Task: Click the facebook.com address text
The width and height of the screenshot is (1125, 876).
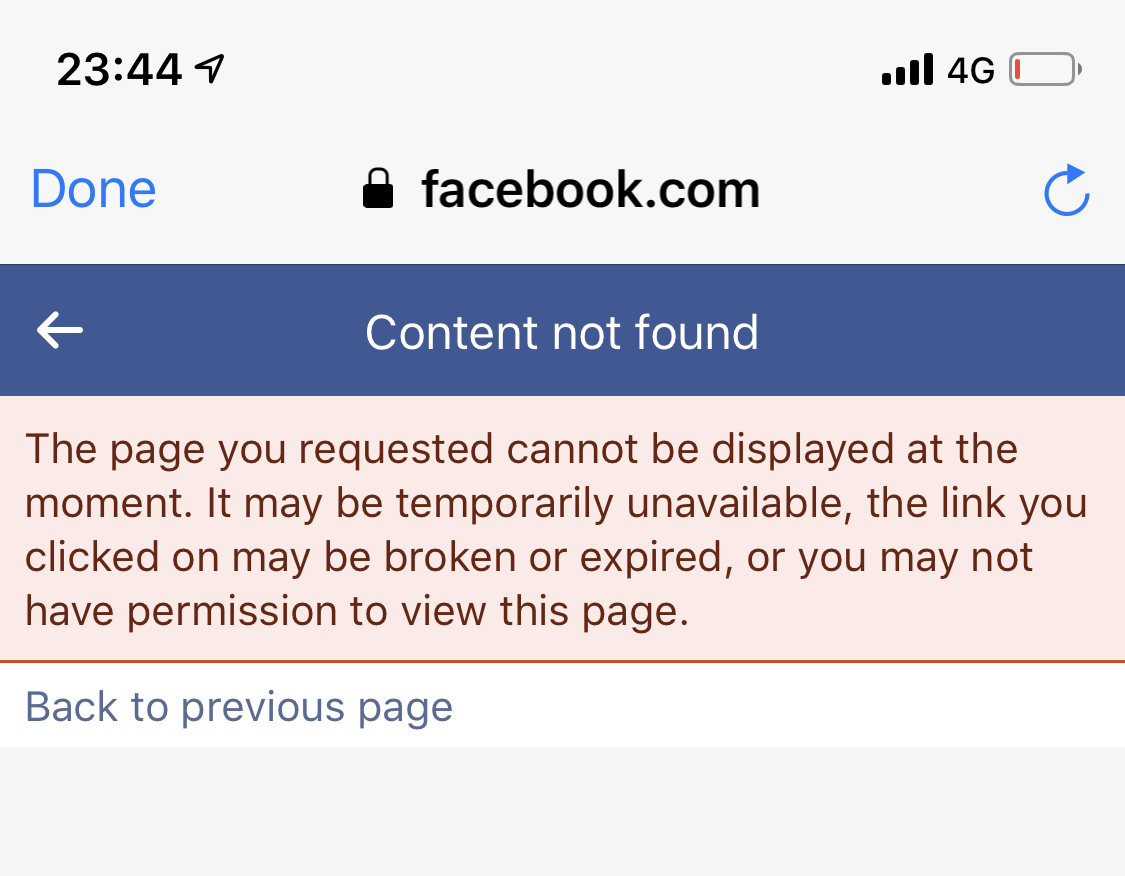Action: click(590, 189)
